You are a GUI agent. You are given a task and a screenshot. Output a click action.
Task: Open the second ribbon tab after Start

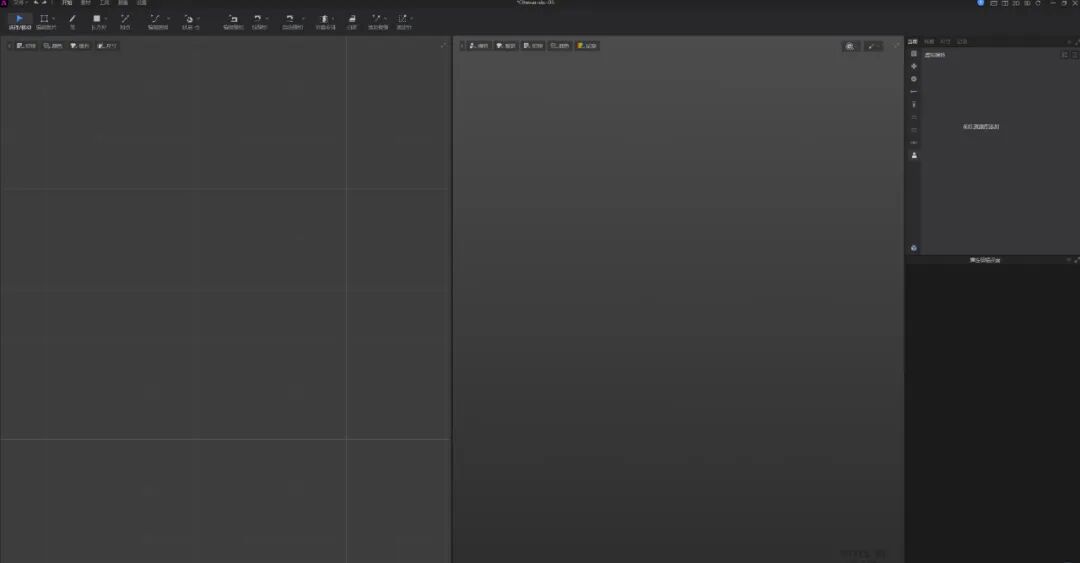click(x=86, y=3)
